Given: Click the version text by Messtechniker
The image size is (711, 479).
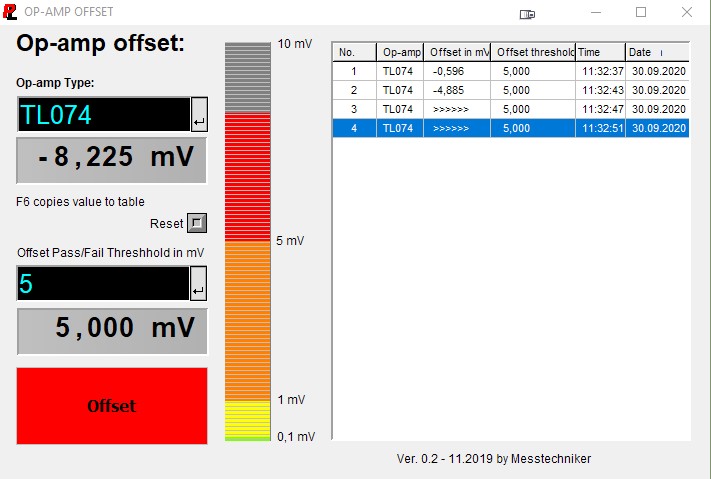Looking at the screenshot, I should [494, 459].
